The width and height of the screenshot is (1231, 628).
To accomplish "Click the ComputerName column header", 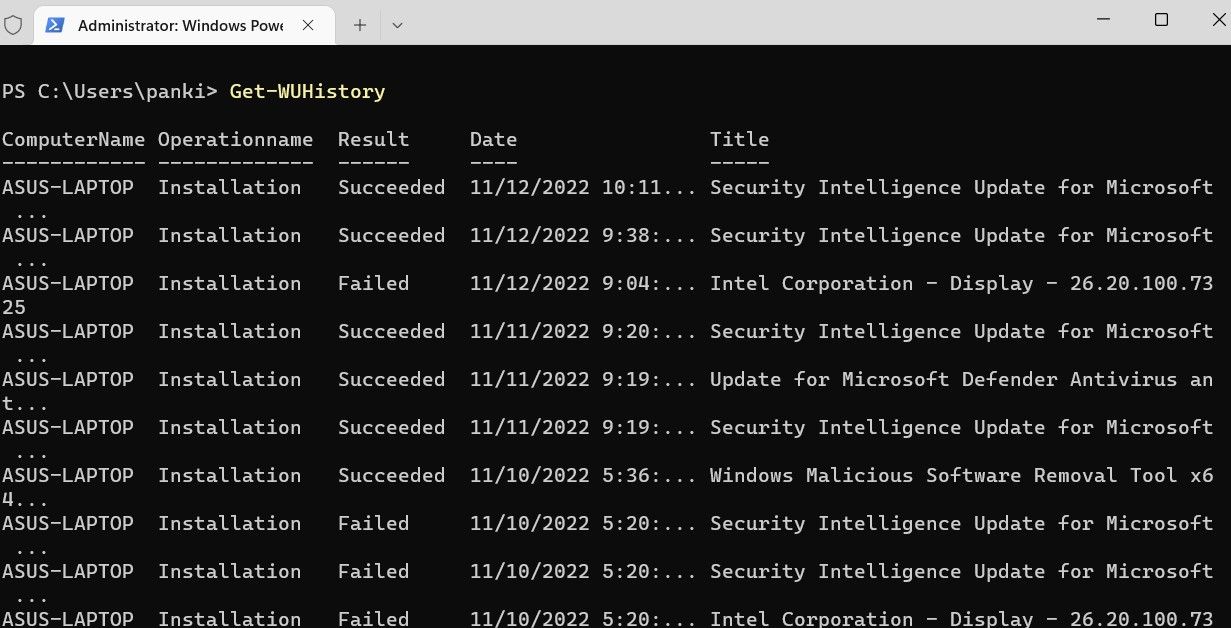I will (73, 139).
